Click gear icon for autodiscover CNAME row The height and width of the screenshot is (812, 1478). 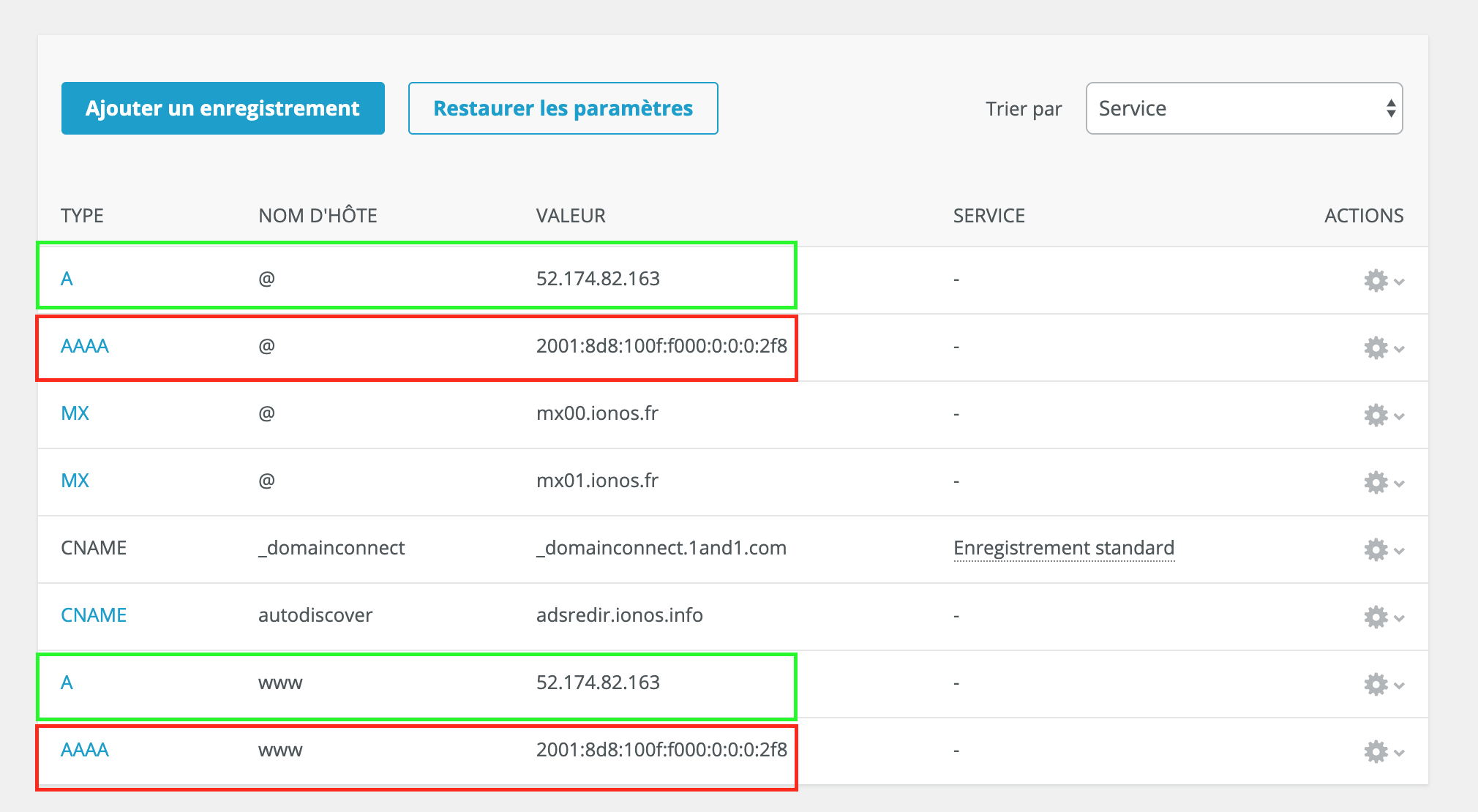(1376, 617)
